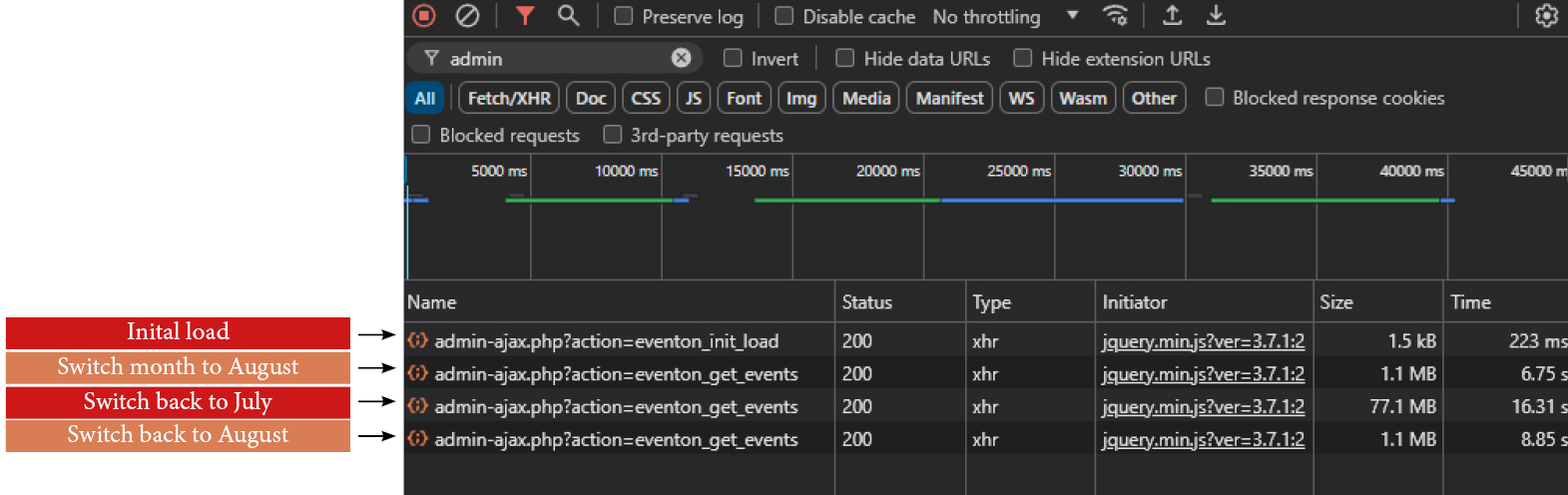Open the No throttling dropdown
Image resolution: width=1568 pixels, height=495 pixels.
tap(1006, 16)
